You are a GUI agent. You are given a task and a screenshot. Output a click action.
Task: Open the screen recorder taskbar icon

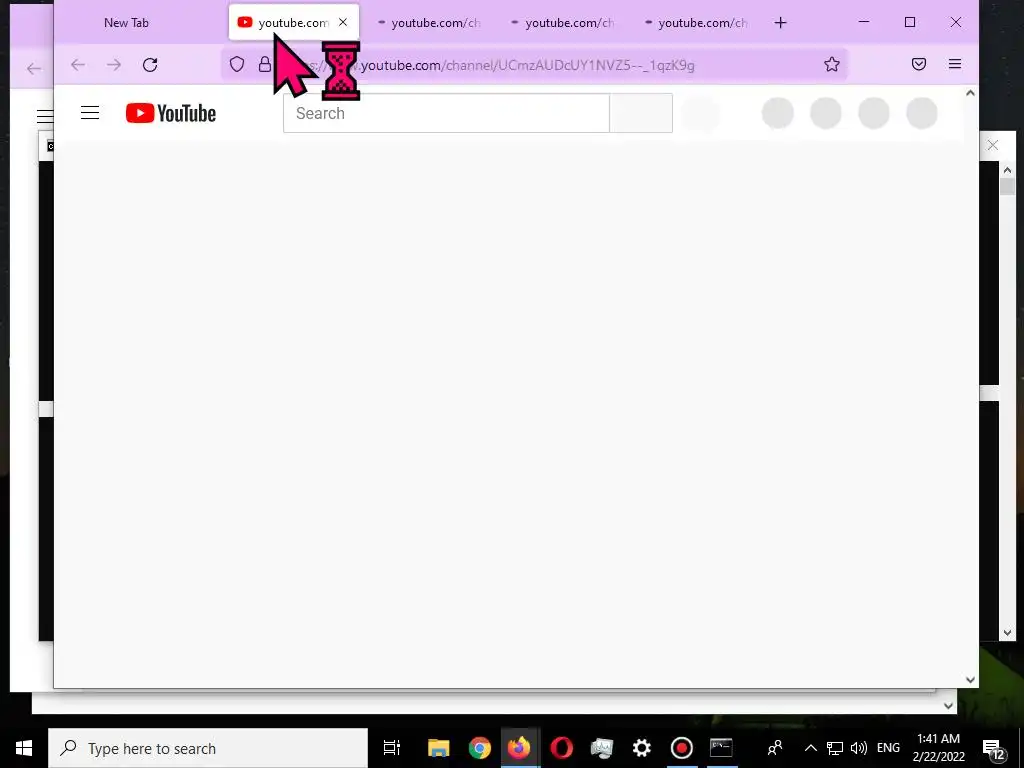681,748
